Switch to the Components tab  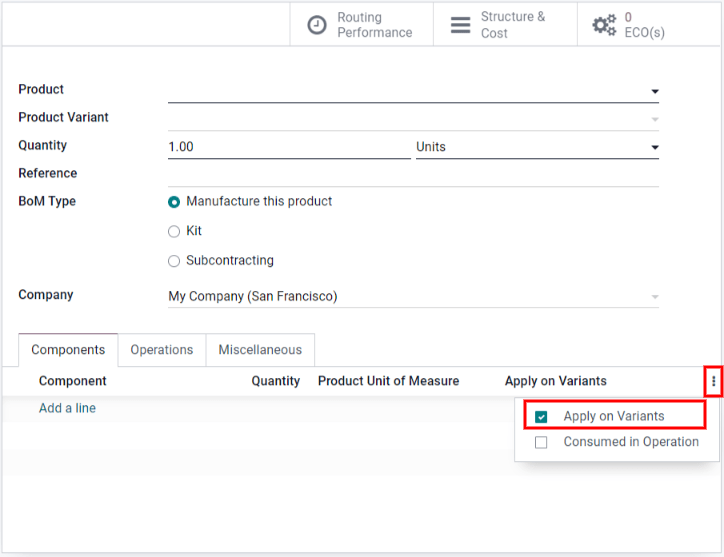(x=68, y=350)
